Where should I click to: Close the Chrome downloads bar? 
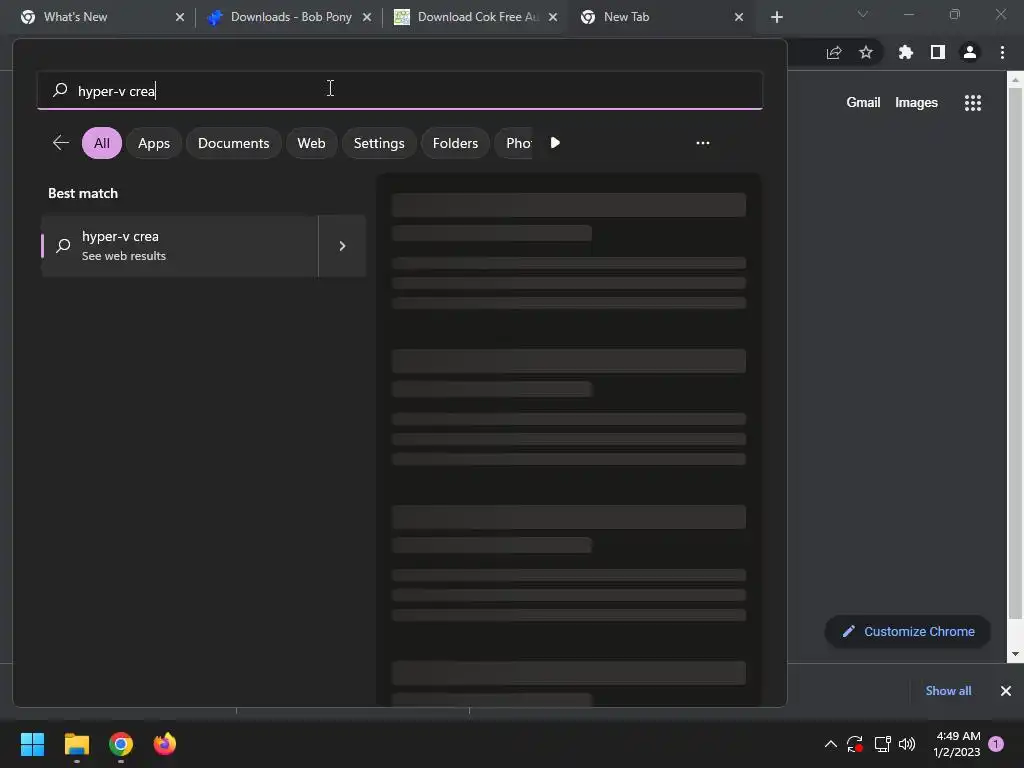pyautogui.click(x=1006, y=690)
